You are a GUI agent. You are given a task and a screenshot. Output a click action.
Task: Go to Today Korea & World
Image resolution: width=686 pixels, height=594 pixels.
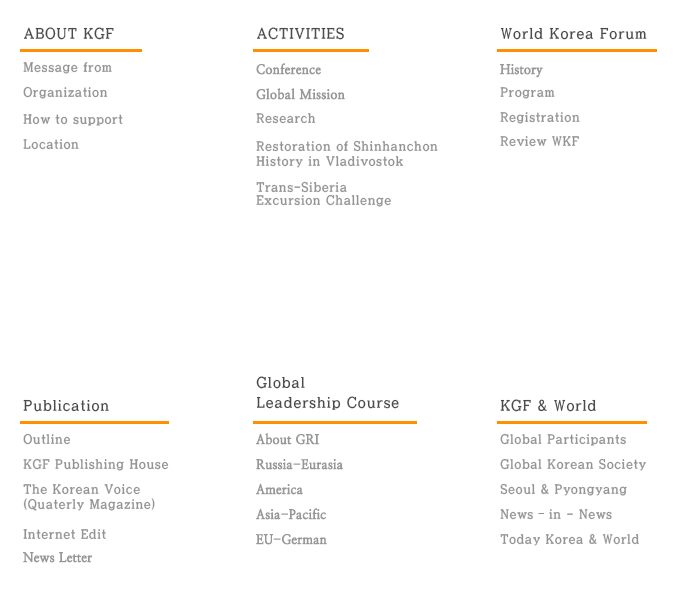(x=569, y=540)
